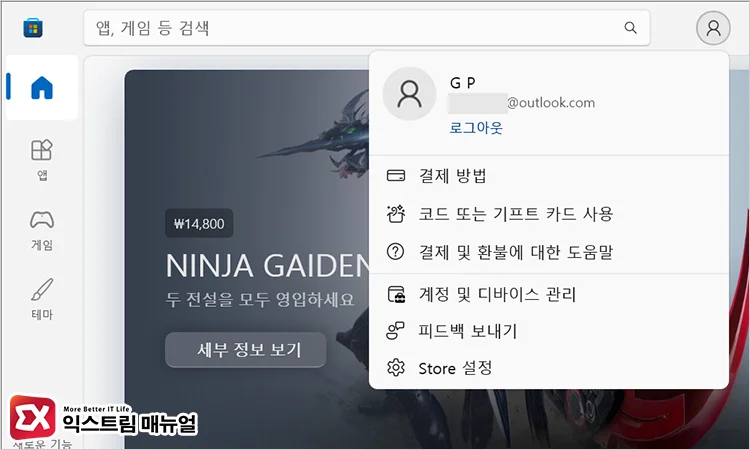Click the large avatar in account flyout
Screen dimensions: 750x450
coord(409,94)
